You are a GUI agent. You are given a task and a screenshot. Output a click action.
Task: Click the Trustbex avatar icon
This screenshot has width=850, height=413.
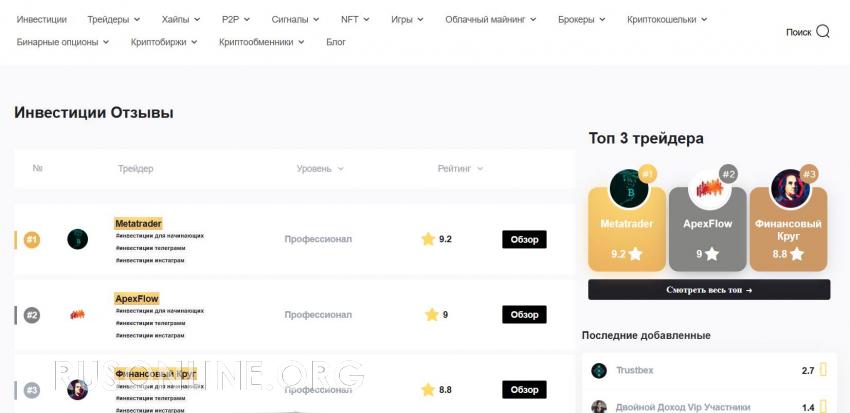click(599, 371)
